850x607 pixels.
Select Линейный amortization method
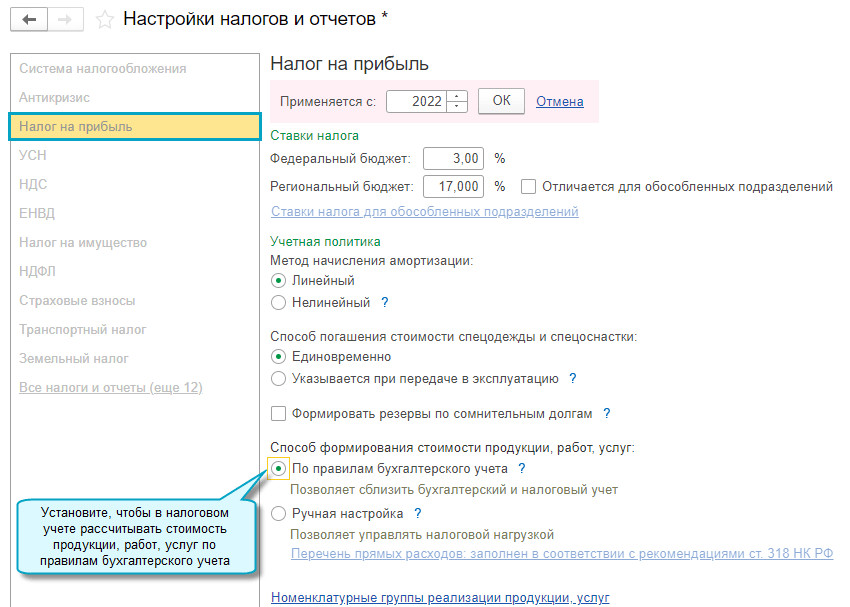278,281
